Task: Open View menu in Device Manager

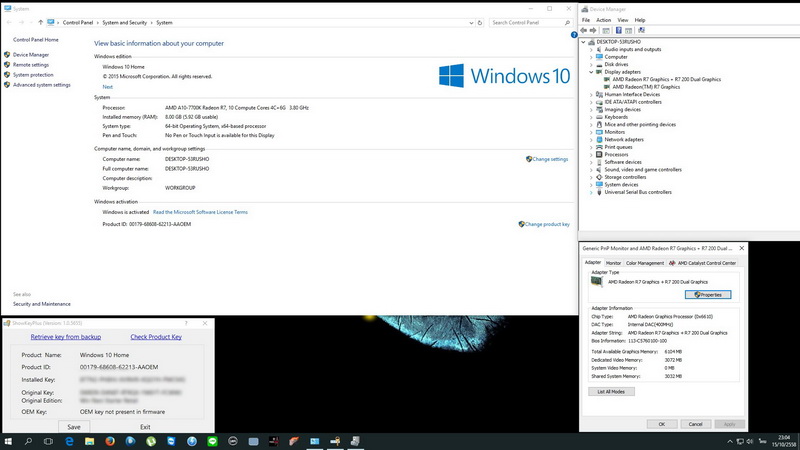Action: pos(623,20)
